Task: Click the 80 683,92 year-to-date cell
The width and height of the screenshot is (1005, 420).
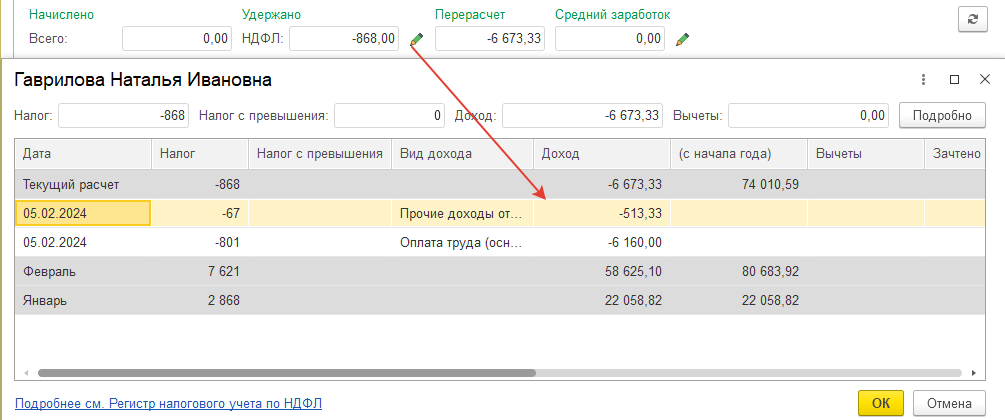Action: point(738,271)
